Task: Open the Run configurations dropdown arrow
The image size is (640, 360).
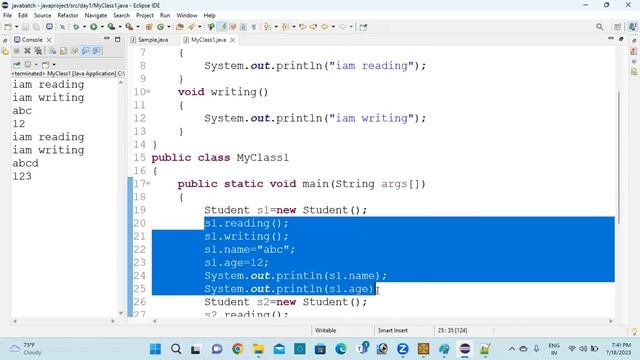Action: [102, 27]
